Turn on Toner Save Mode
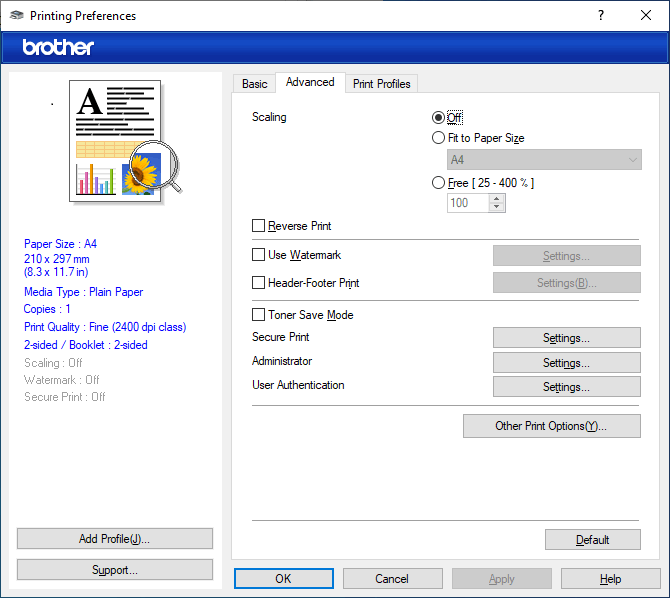Screen dimensions: 670x598 pos(259,315)
